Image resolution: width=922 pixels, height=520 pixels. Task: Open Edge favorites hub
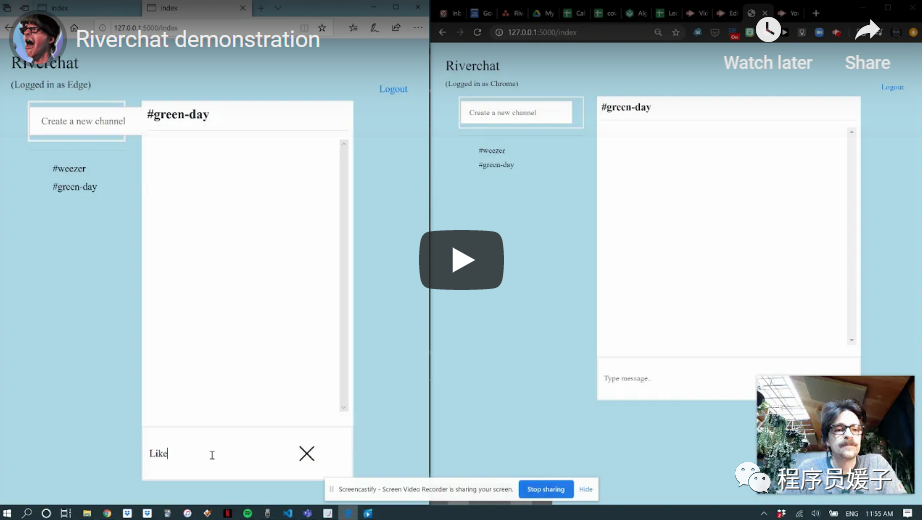(x=353, y=28)
